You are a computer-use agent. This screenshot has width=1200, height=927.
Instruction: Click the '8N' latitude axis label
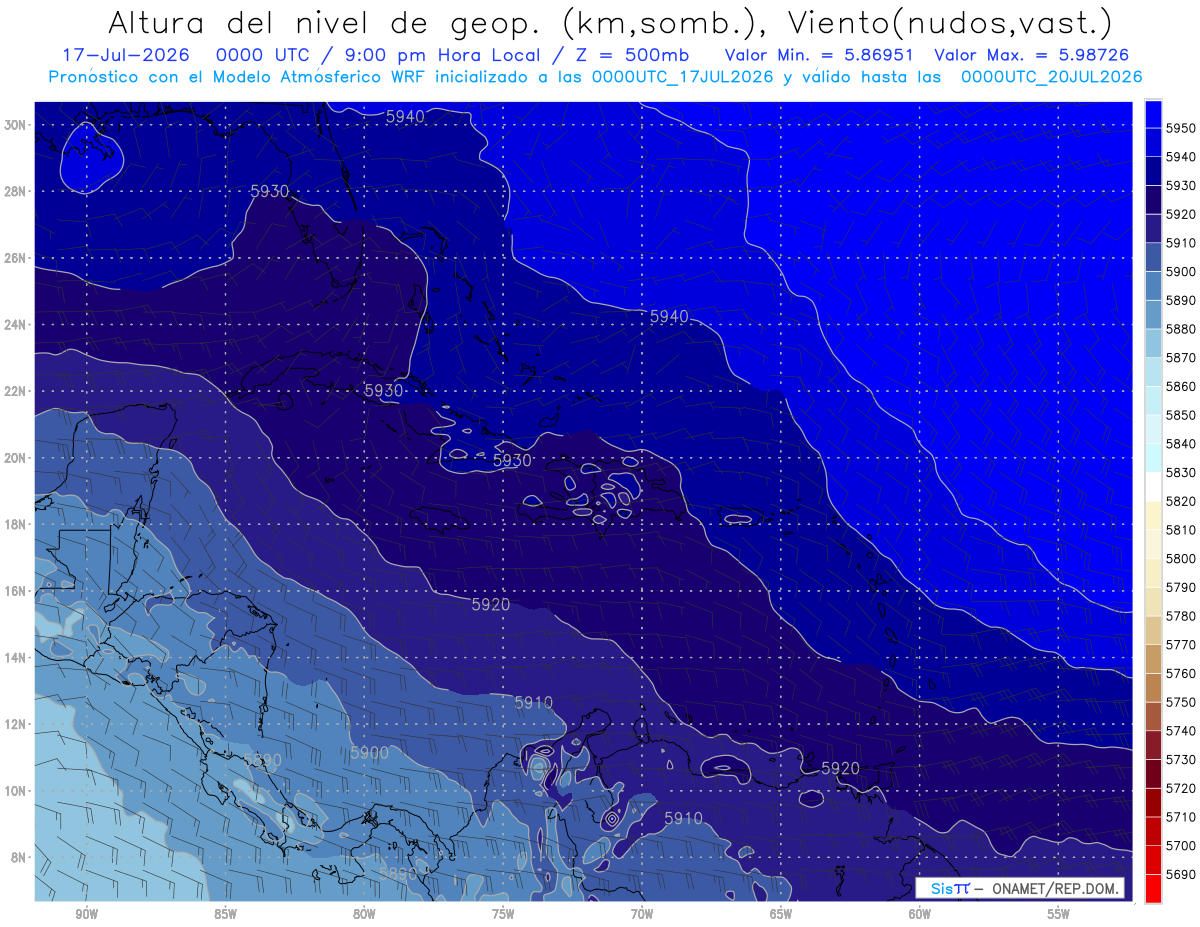click(19, 858)
